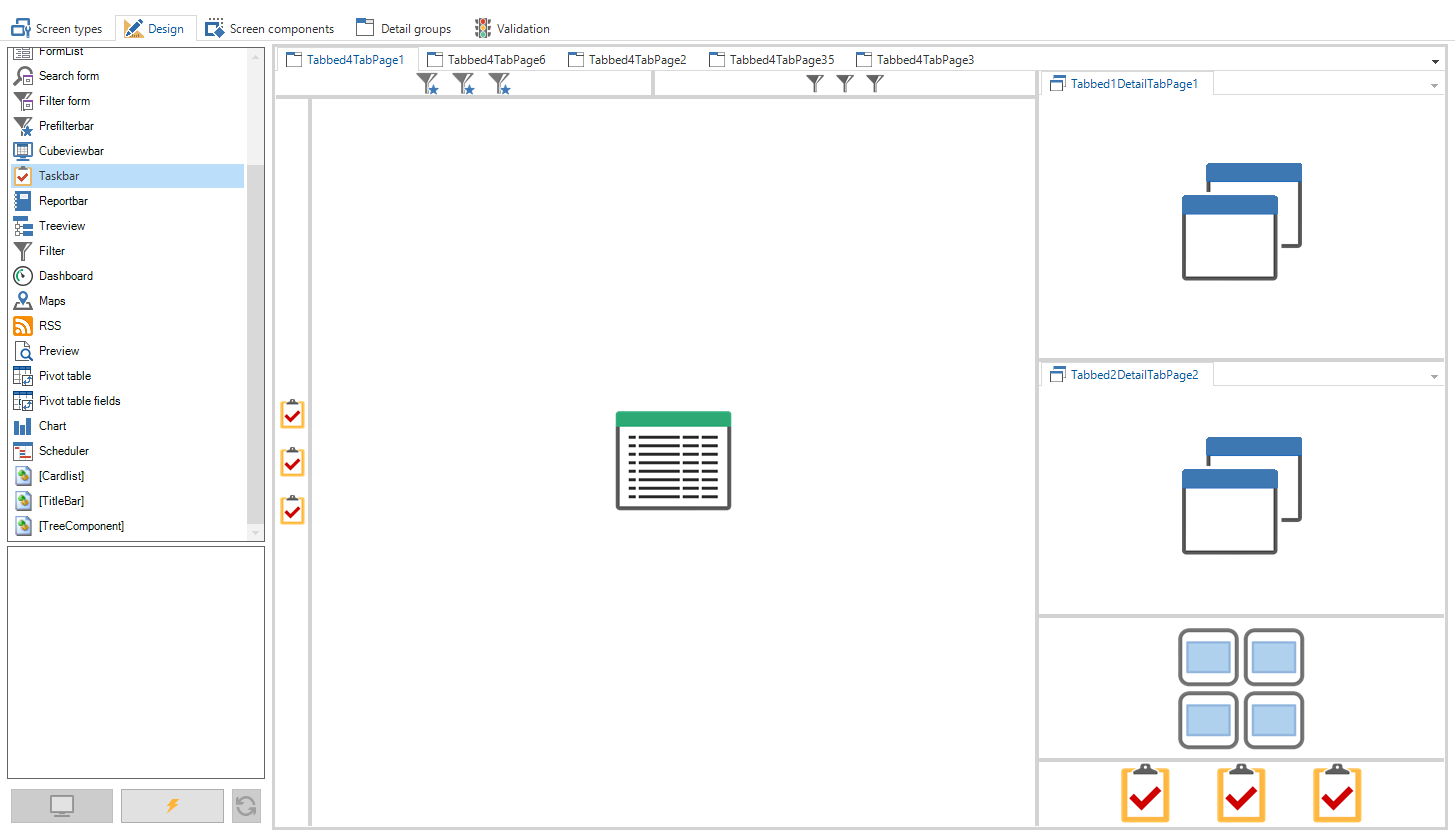The width and height of the screenshot is (1455, 835).
Task: Open the Validation tab
Action: coord(512,28)
